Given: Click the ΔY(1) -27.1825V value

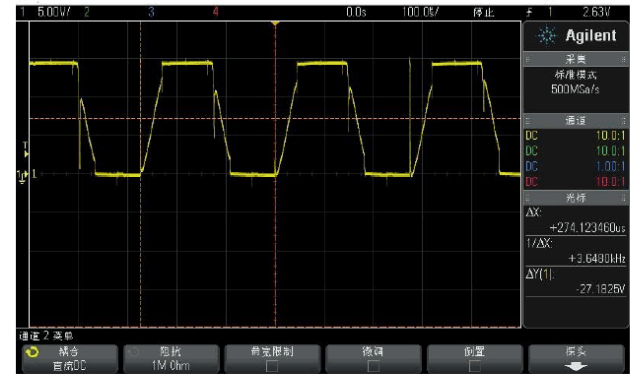Looking at the screenshot, I should 601,289.
